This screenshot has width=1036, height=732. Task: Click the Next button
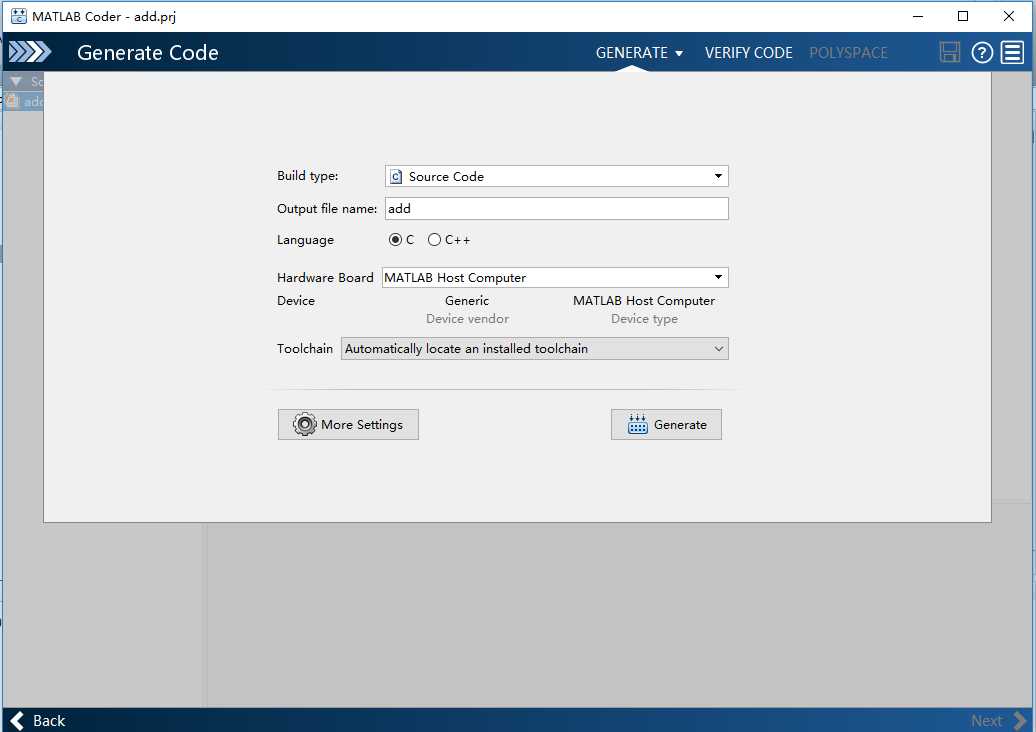(x=998, y=721)
